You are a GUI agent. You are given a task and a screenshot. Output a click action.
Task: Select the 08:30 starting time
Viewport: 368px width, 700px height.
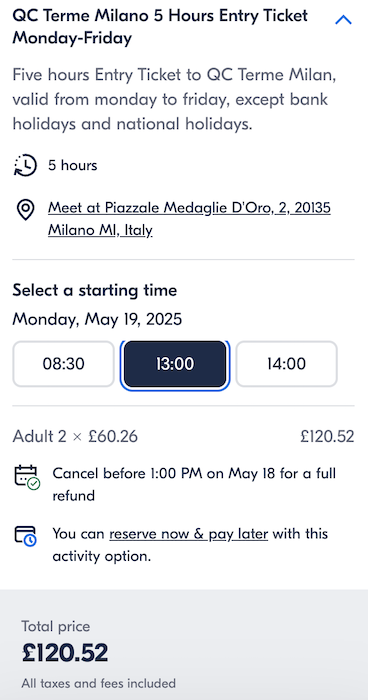(x=63, y=364)
